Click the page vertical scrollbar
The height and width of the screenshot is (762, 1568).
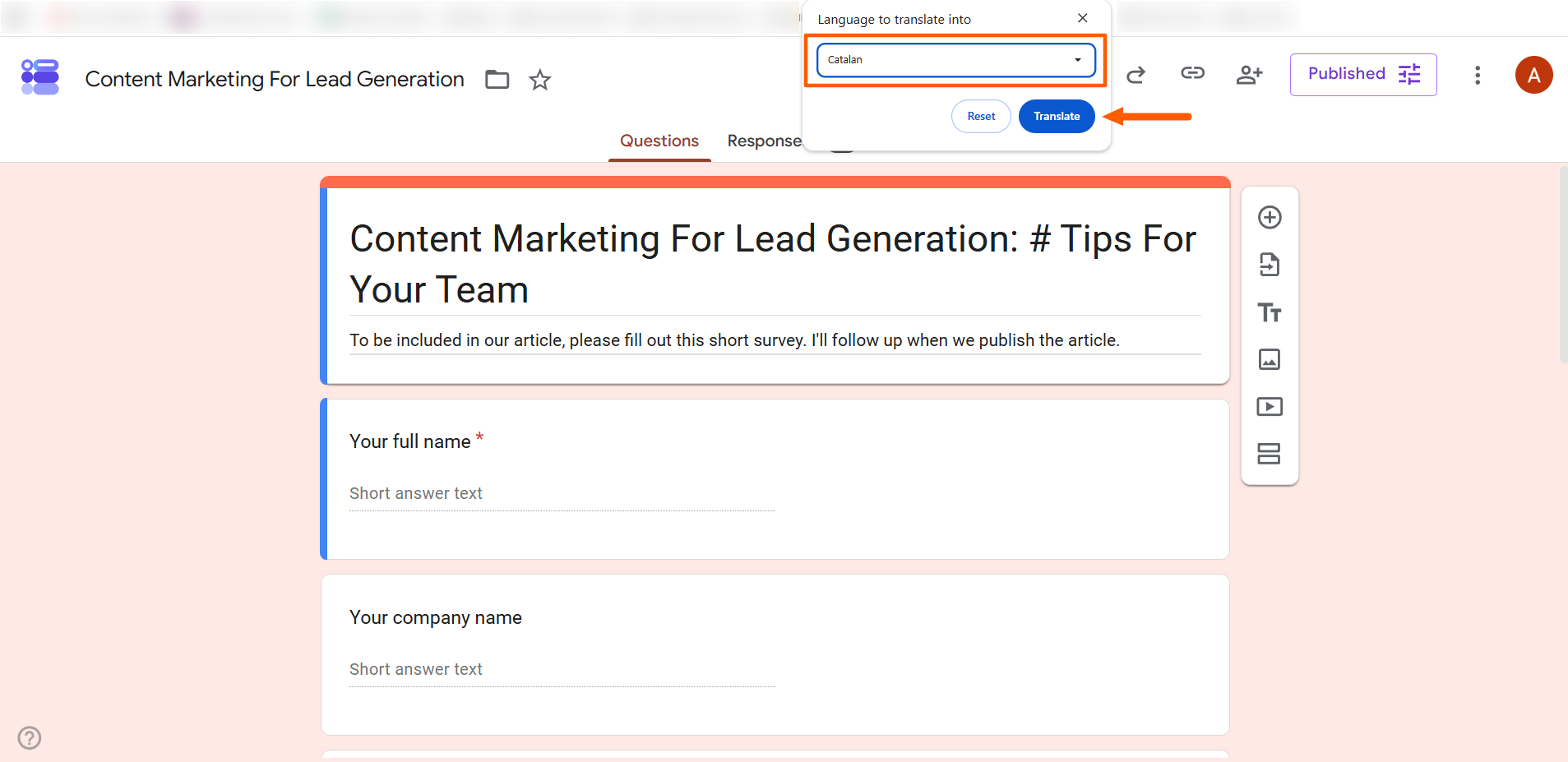pyautogui.click(x=1563, y=264)
